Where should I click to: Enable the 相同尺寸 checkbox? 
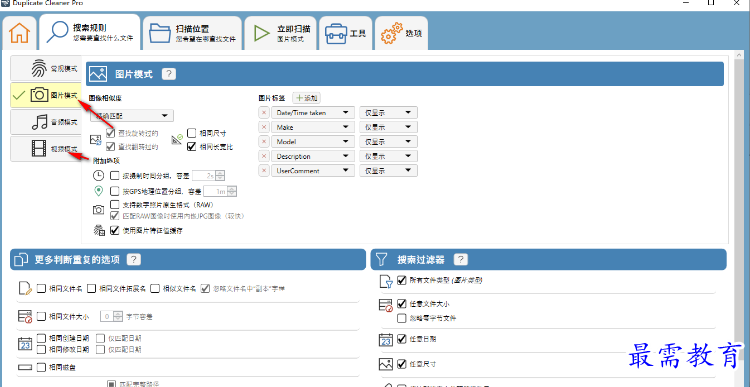tap(191, 133)
